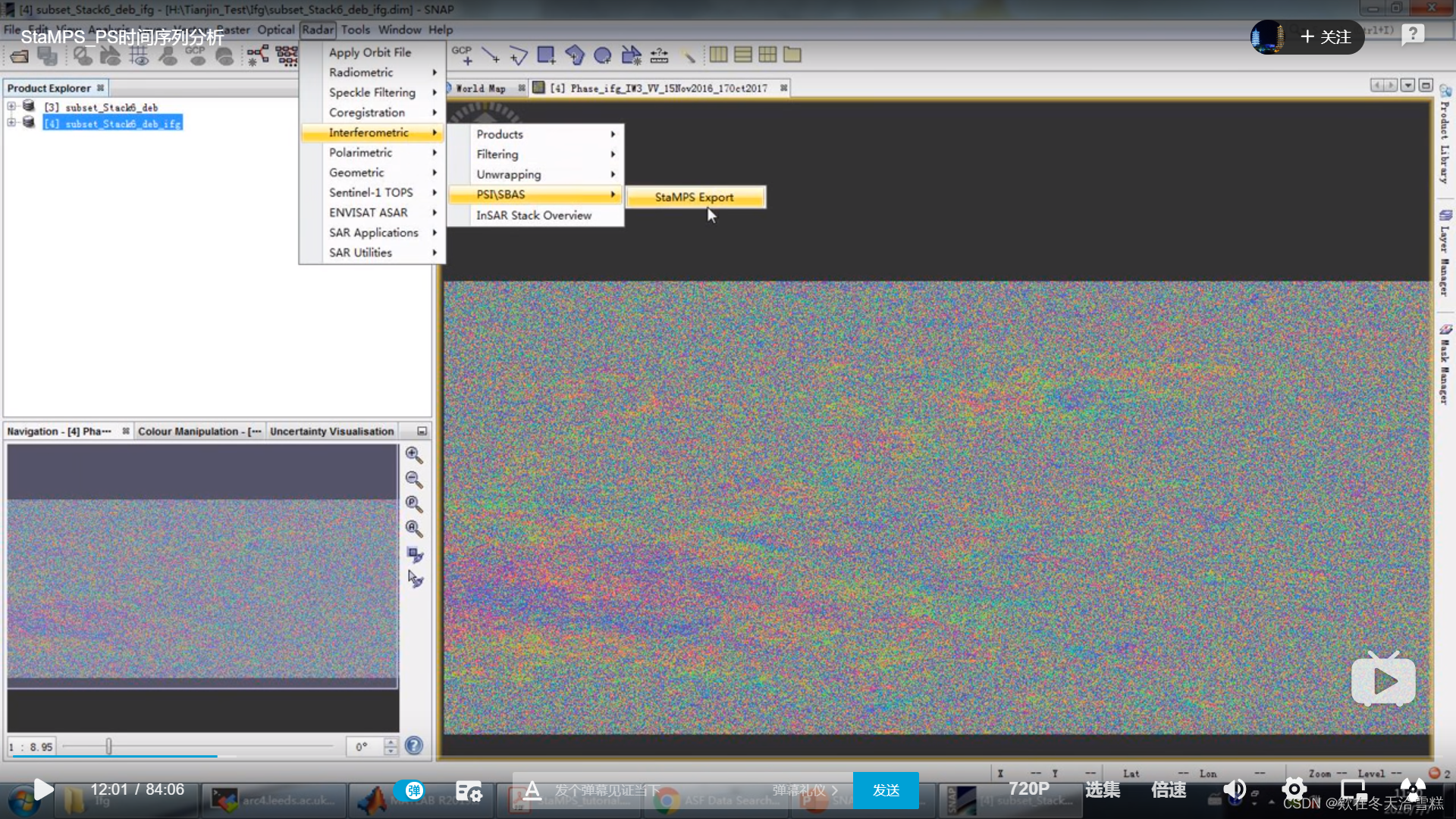The width and height of the screenshot is (1456, 819).
Task: Click the blue 发送 send button
Action: tap(885, 790)
